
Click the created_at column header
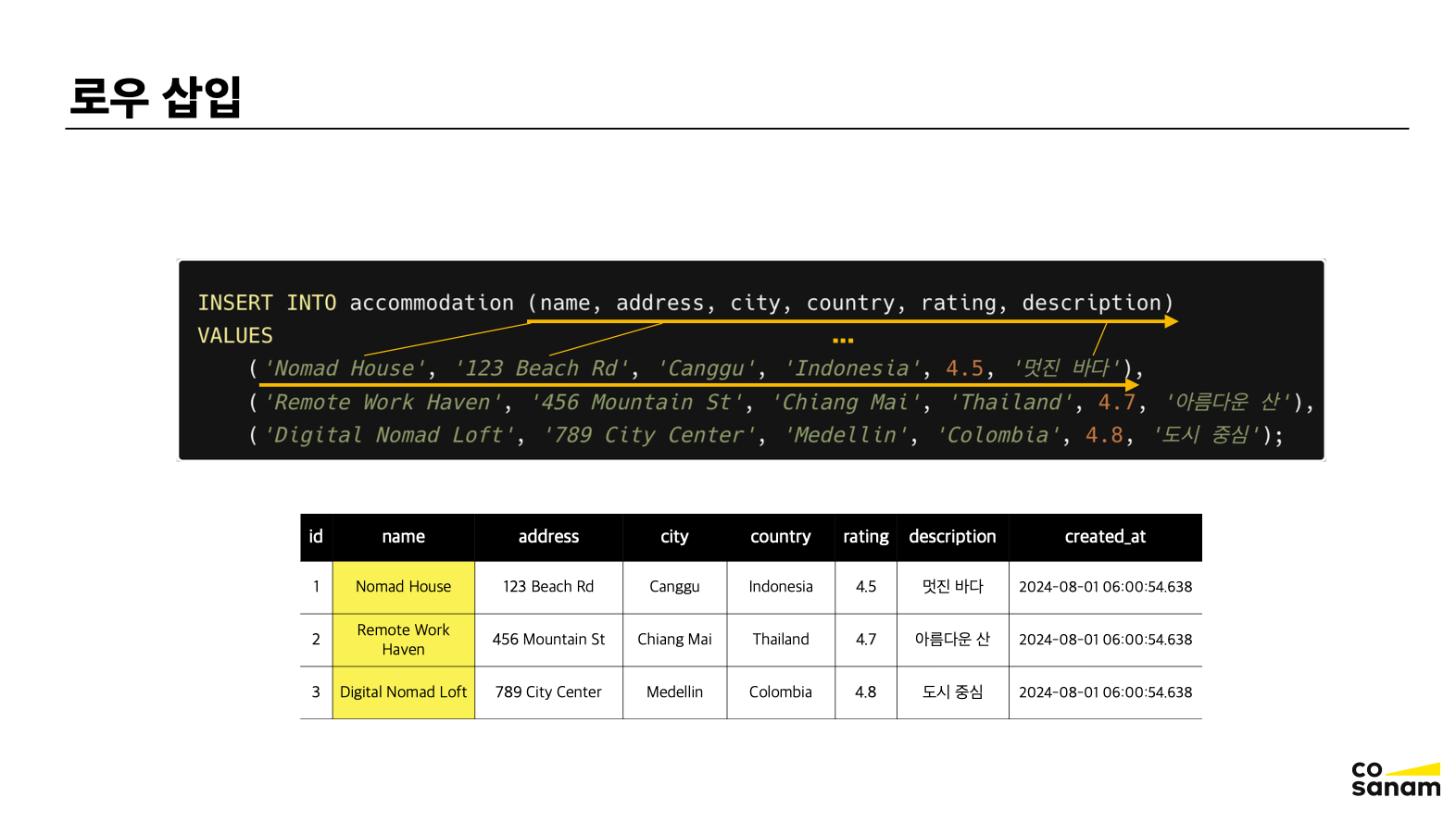click(x=1105, y=537)
